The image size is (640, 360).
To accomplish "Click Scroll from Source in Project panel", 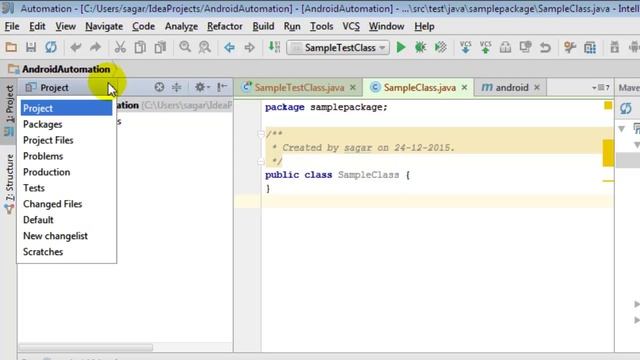I will click(159, 87).
